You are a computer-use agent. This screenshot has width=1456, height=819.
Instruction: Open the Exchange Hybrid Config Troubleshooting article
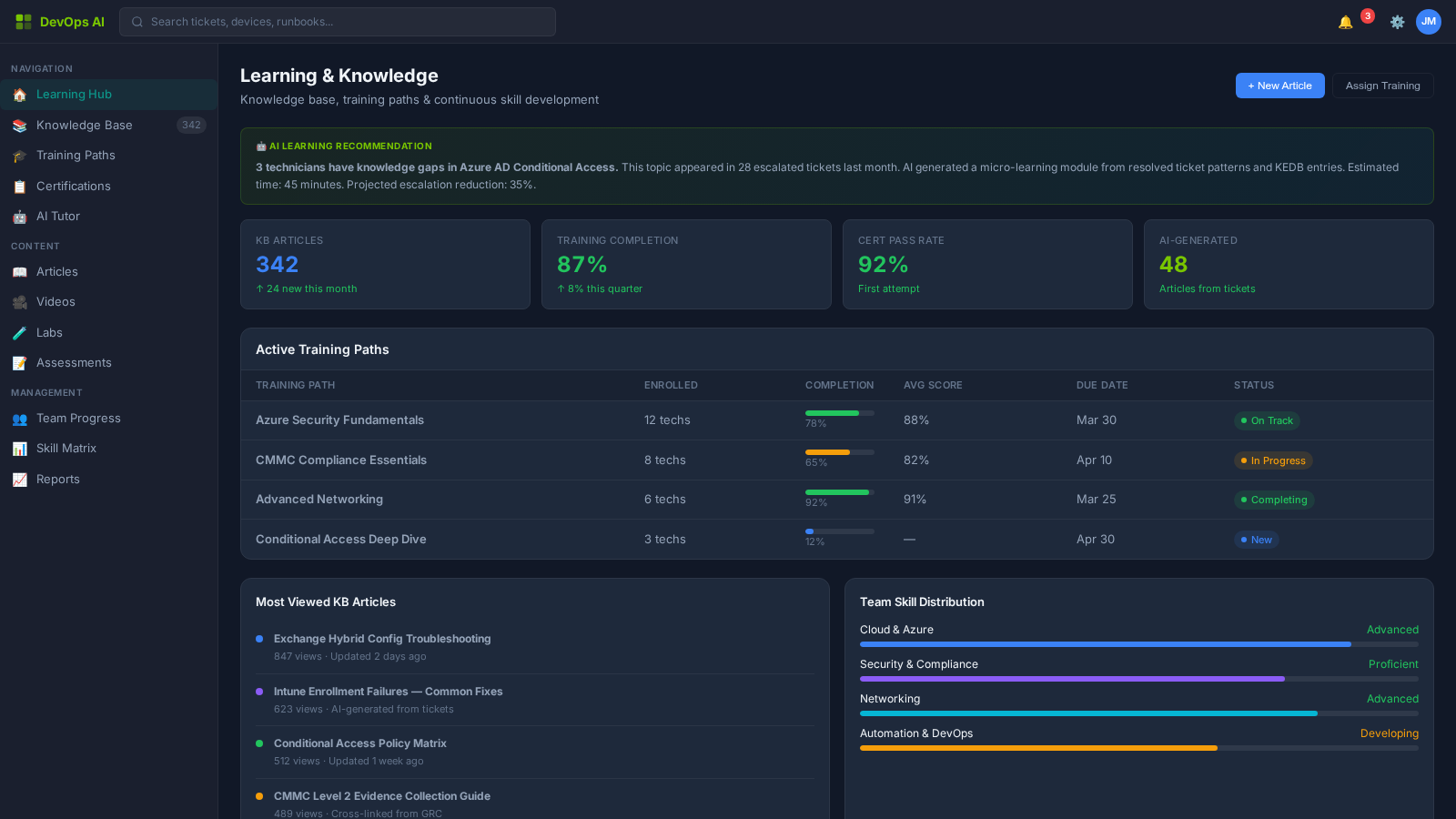pos(382,638)
